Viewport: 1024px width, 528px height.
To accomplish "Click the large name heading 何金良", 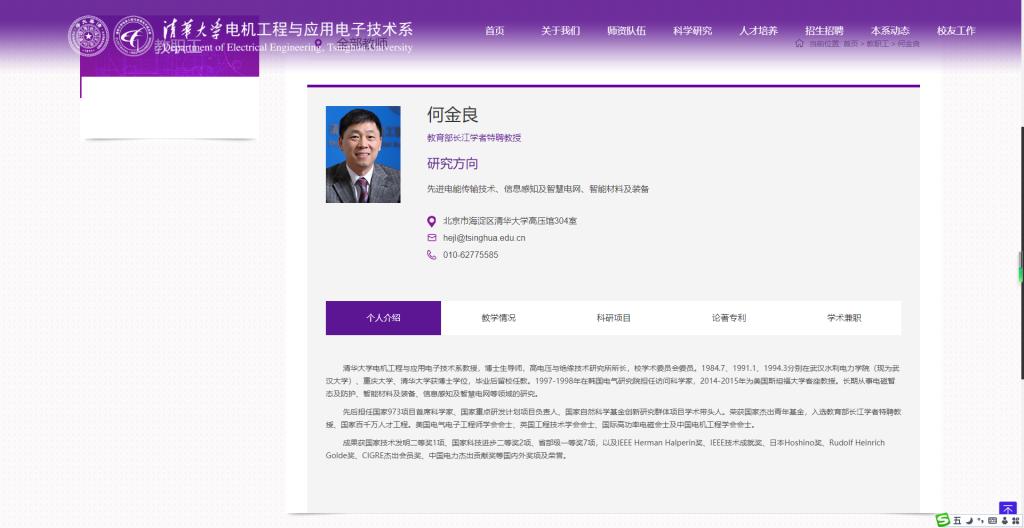I will (x=453, y=114).
